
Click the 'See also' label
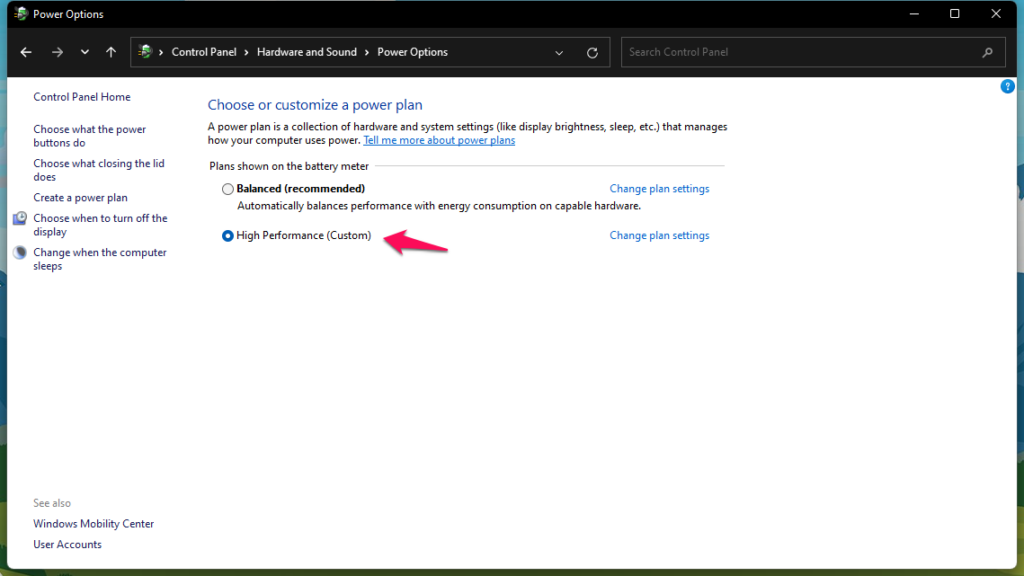(52, 503)
